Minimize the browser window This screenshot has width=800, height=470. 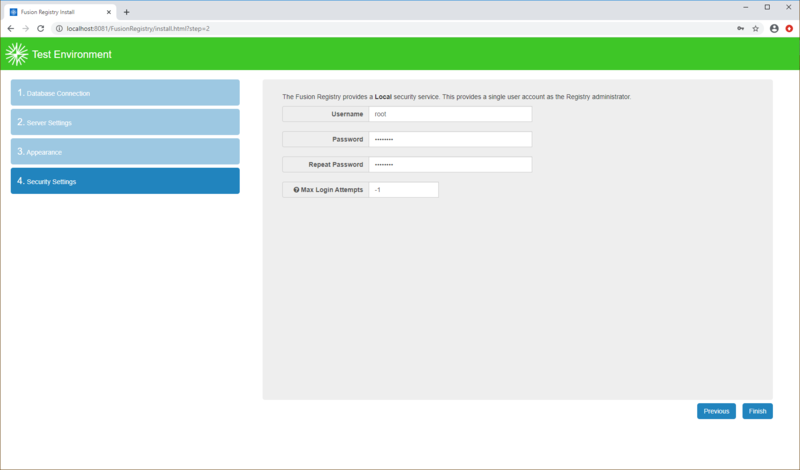pos(745,7)
